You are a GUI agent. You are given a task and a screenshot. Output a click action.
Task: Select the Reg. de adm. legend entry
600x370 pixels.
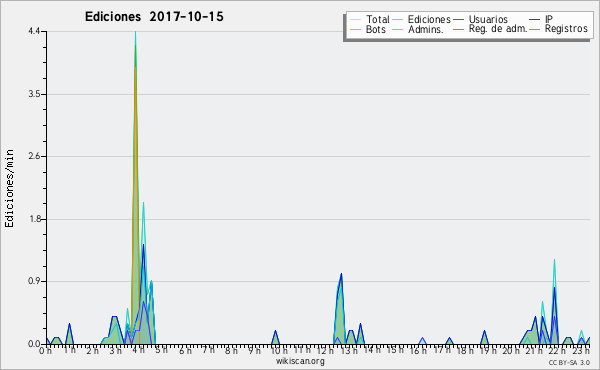pyautogui.click(x=490, y=29)
